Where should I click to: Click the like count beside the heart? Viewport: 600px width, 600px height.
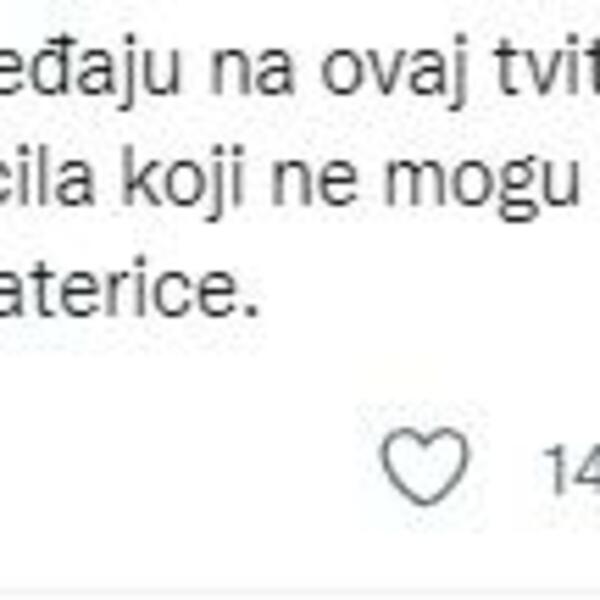coord(571,467)
